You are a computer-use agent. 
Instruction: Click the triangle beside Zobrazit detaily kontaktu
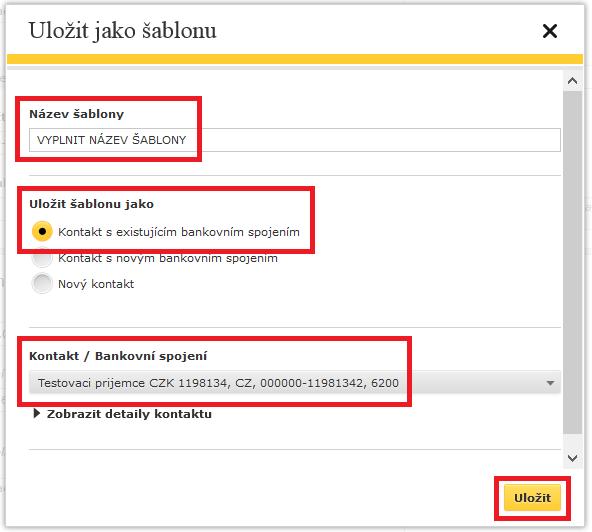tap(37, 413)
